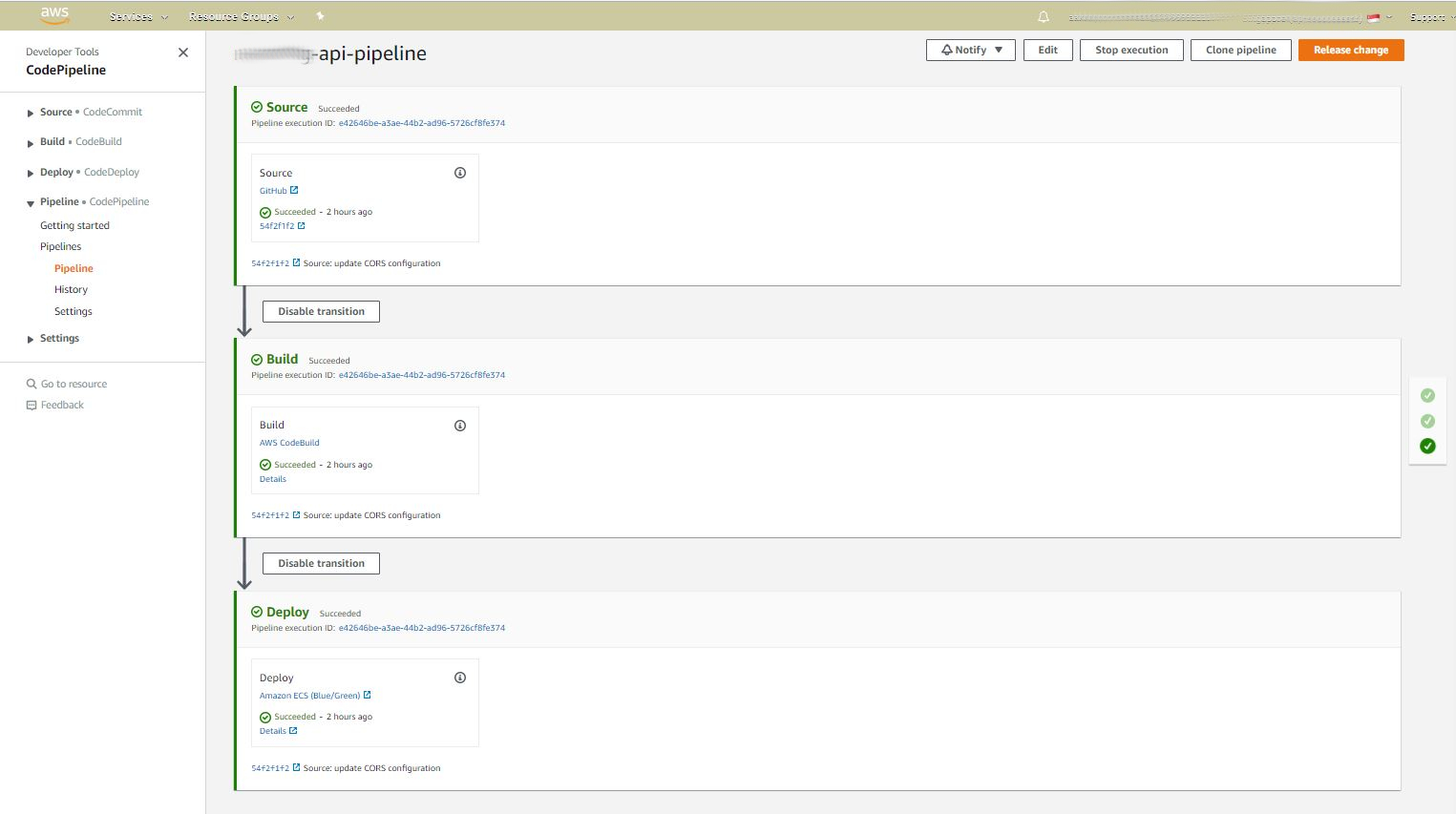Image resolution: width=1456 pixels, height=814 pixels.
Task: Show info for the Source action card
Action: coord(460,173)
